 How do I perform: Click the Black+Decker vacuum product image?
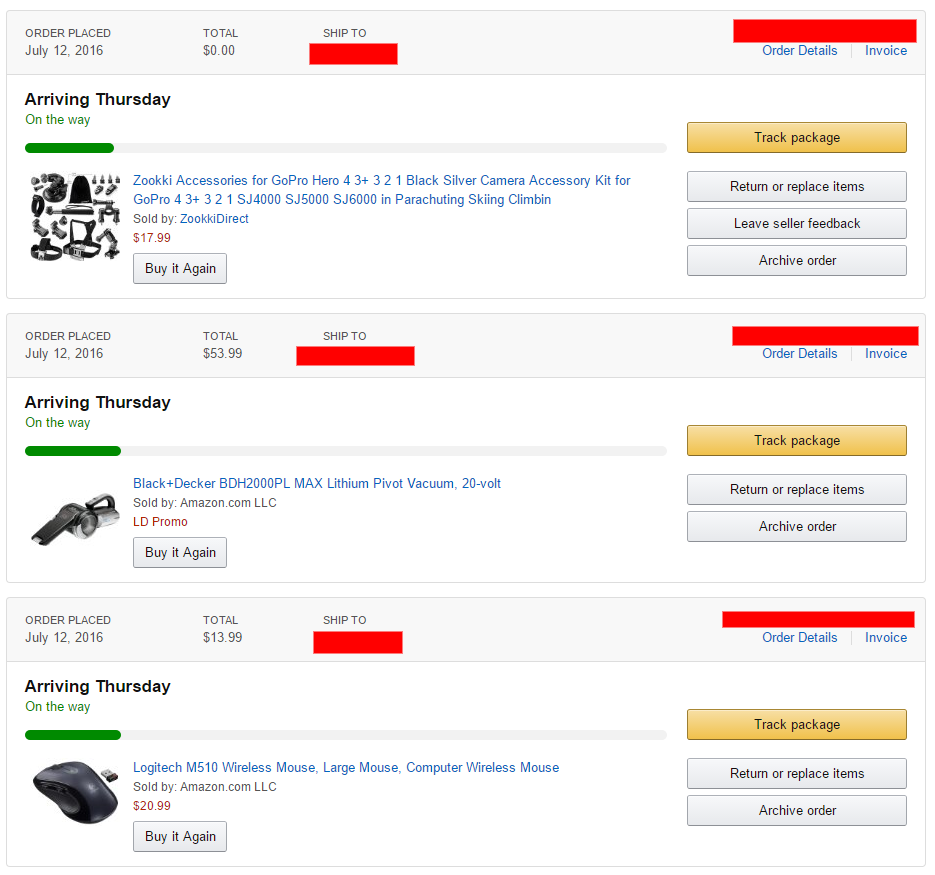pos(74,519)
